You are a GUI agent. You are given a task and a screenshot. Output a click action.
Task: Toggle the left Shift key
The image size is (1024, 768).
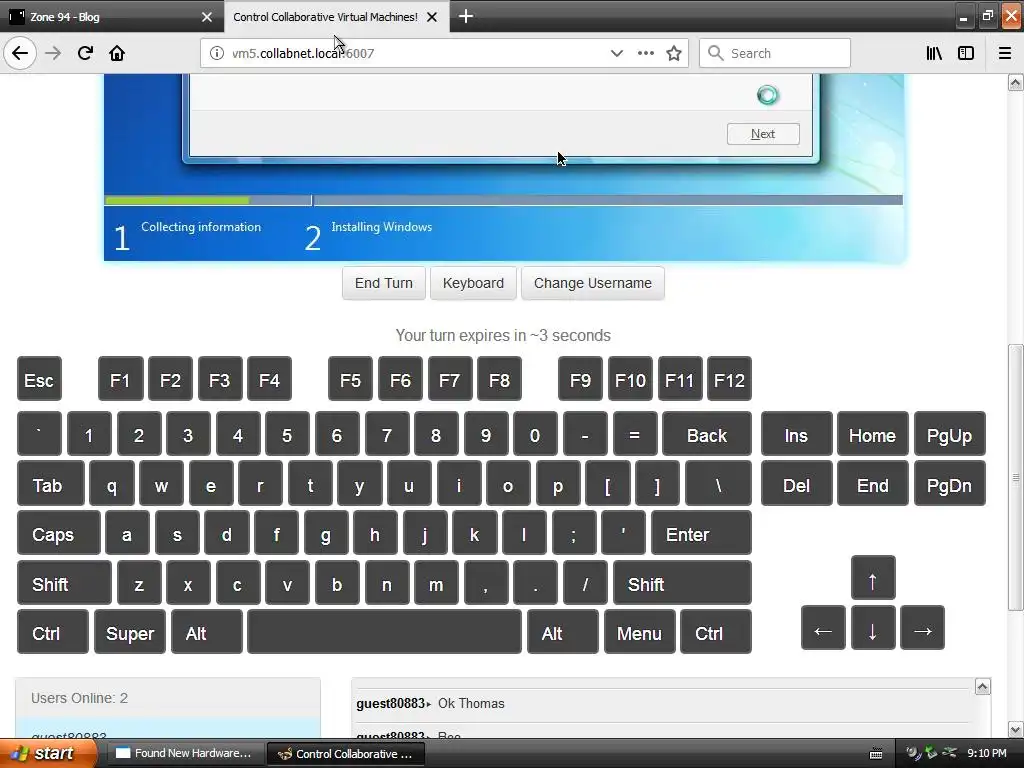pyautogui.click(x=64, y=583)
